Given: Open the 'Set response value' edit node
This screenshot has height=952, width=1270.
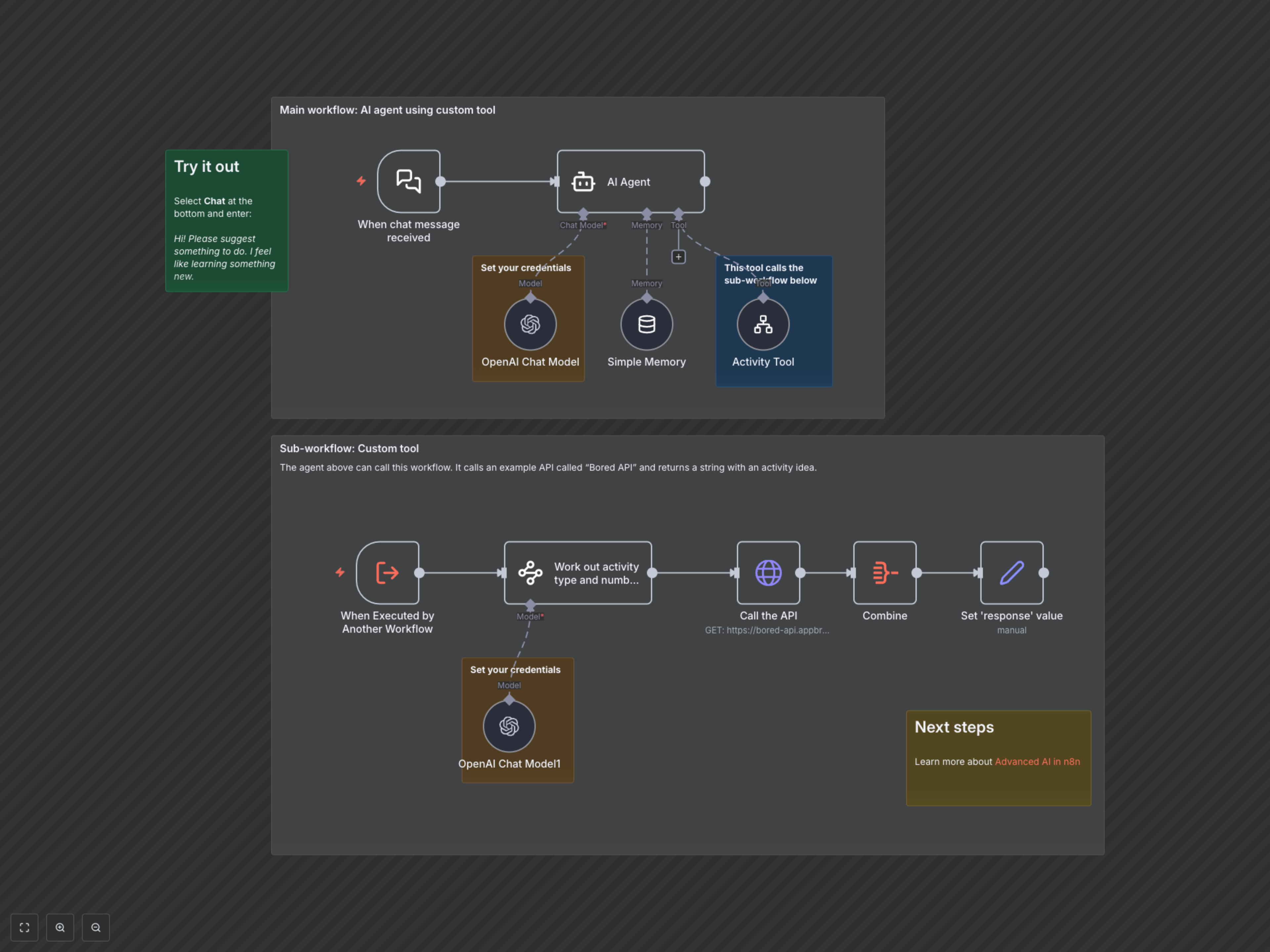Looking at the screenshot, I should (x=1011, y=572).
